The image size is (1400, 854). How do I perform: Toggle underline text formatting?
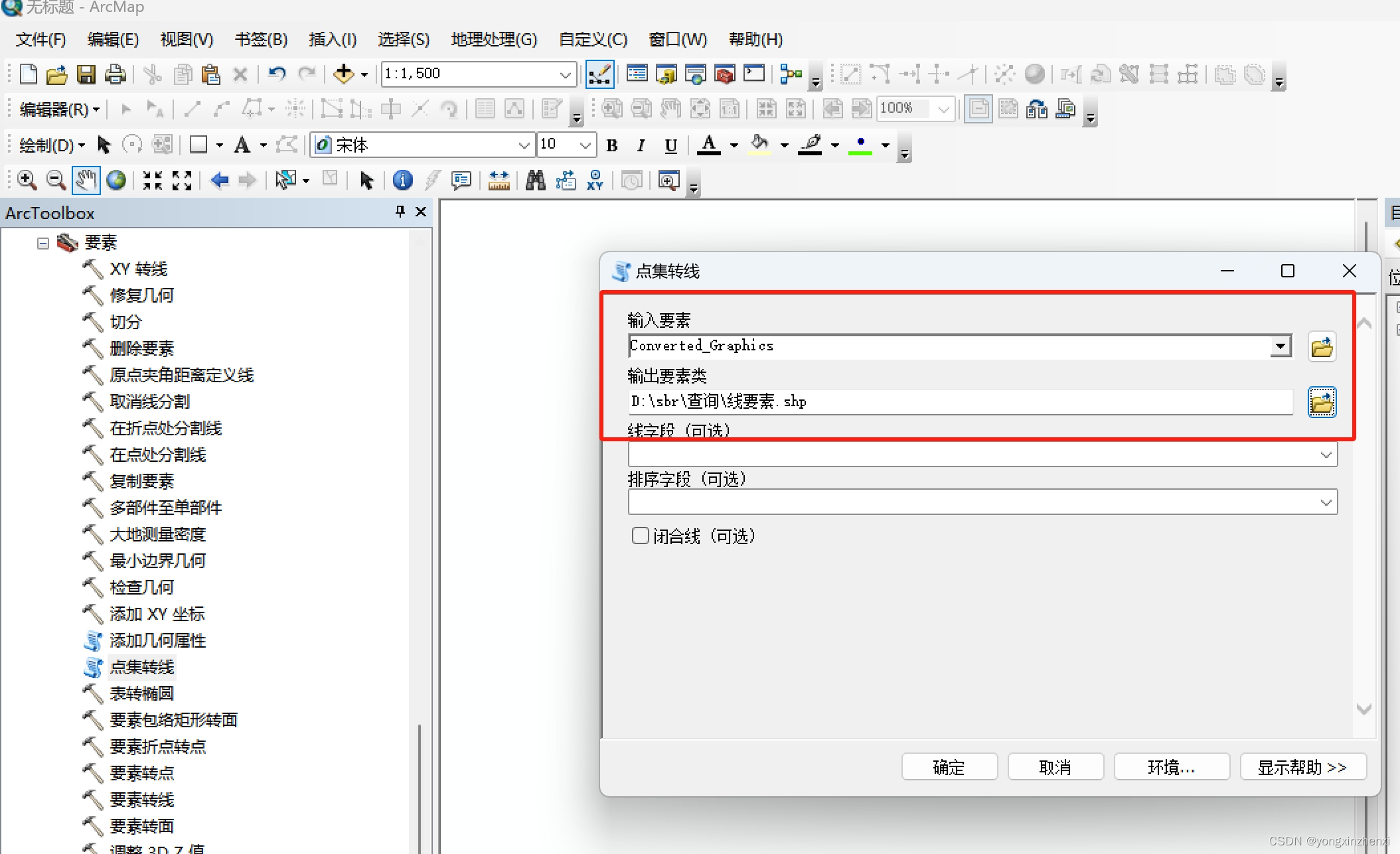pos(670,145)
